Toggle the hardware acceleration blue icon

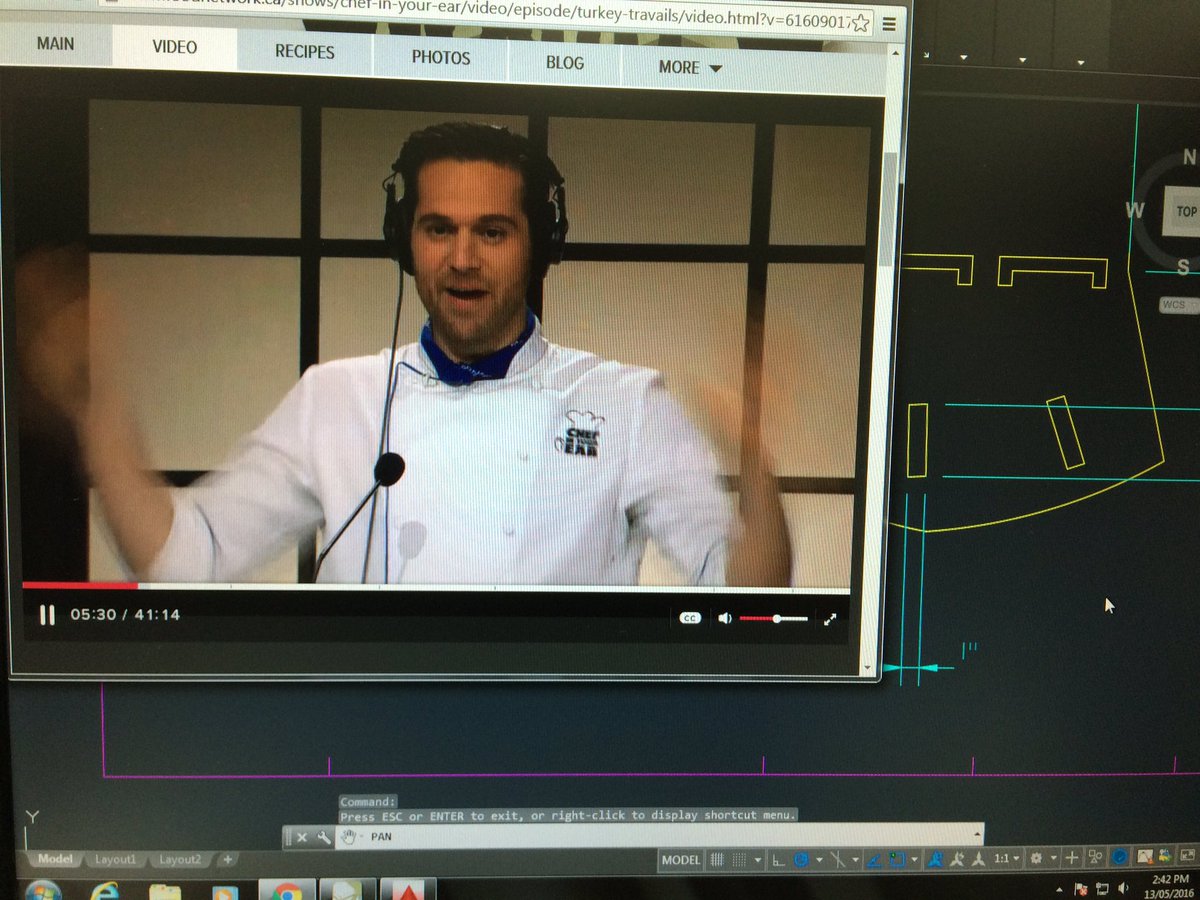pyautogui.click(x=1120, y=858)
